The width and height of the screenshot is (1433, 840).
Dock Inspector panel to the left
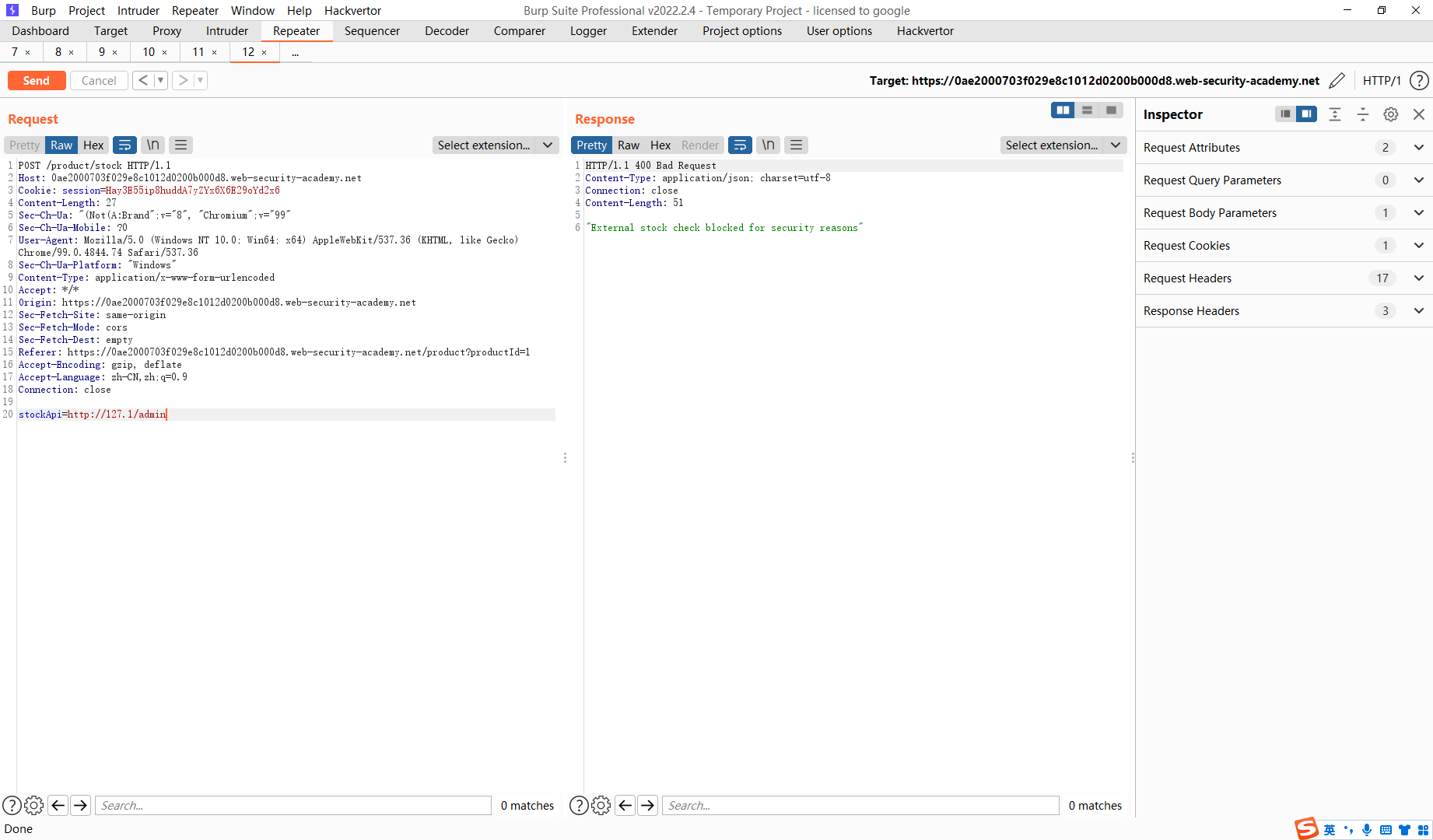point(1285,114)
